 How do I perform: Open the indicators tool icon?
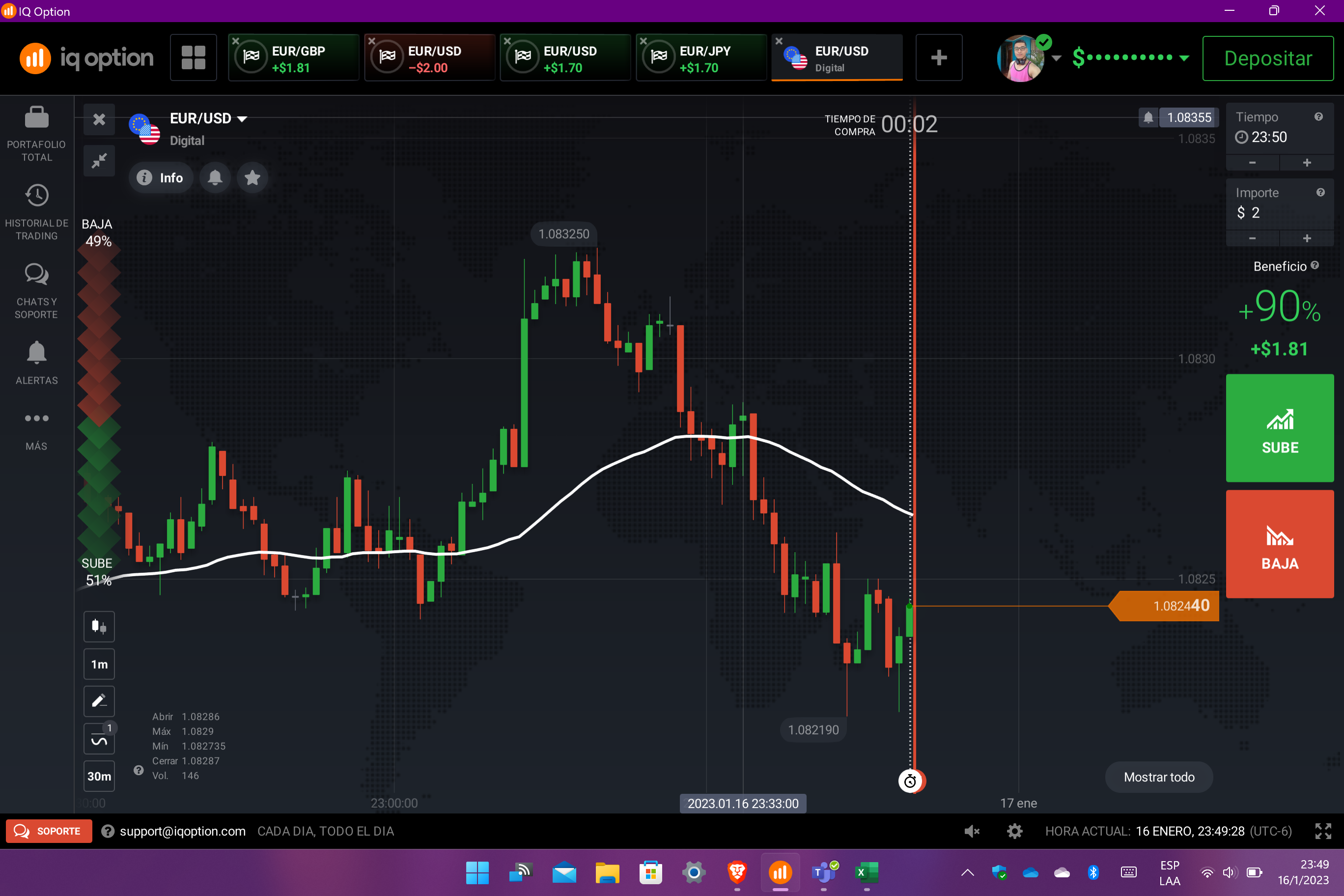[99, 739]
